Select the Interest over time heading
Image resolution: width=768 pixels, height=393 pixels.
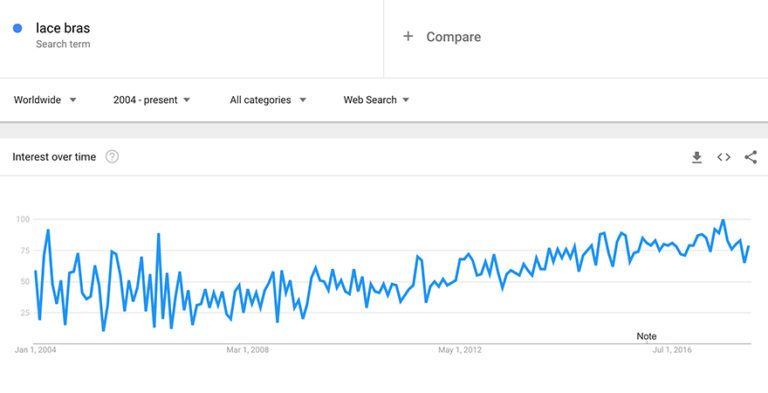tap(54, 157)
